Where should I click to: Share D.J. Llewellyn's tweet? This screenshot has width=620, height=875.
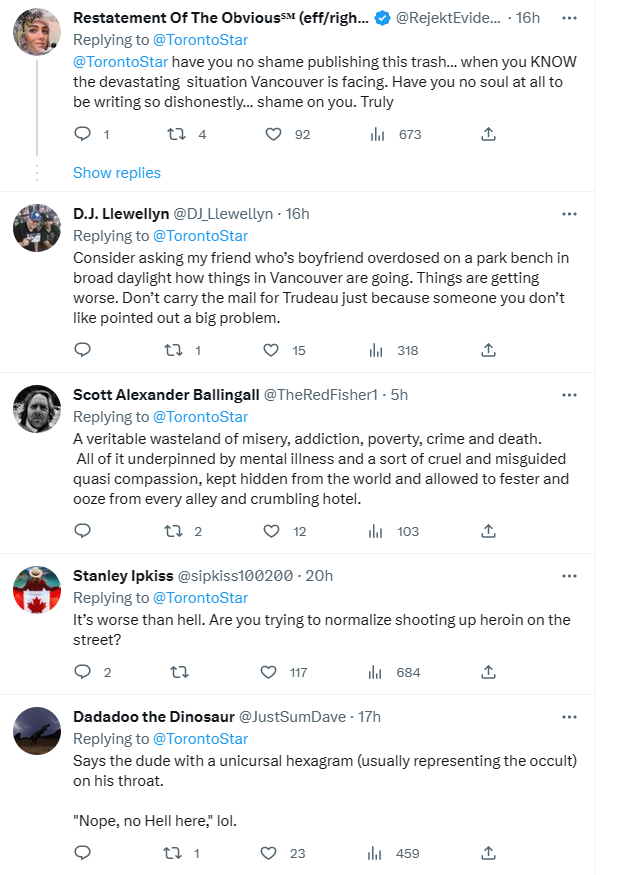pos(488,350)
